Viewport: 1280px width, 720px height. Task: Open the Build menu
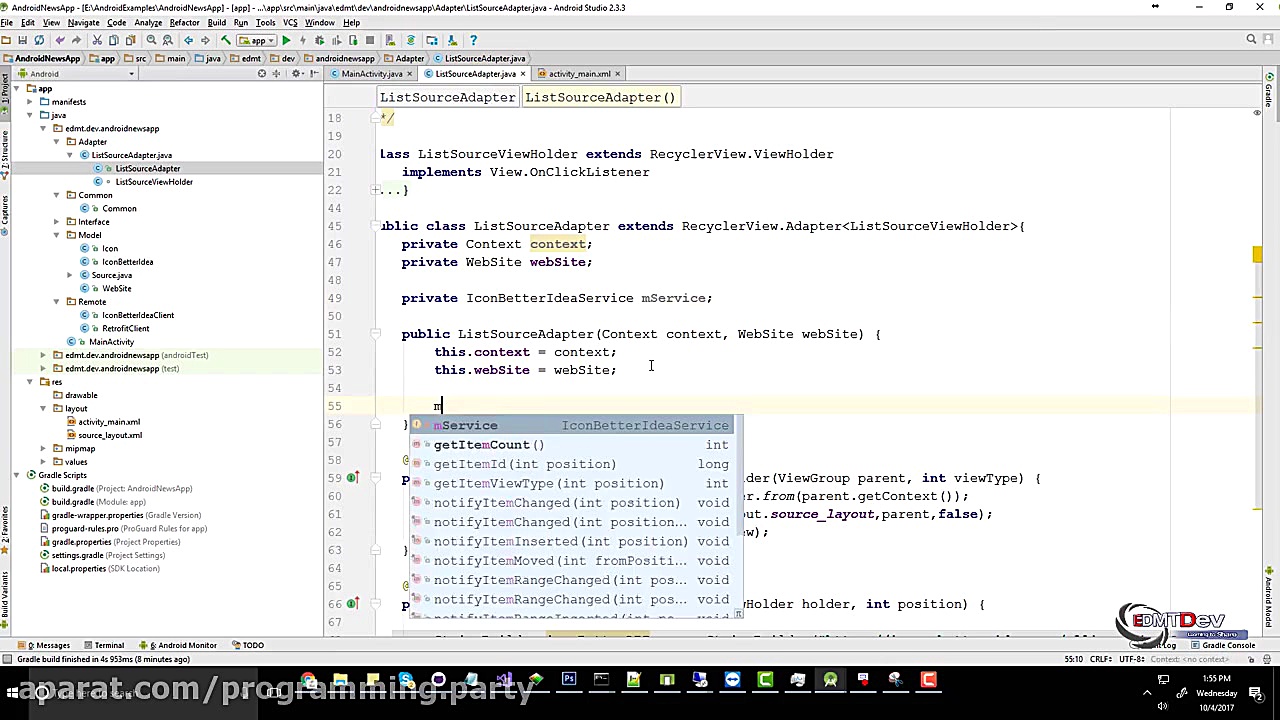coord(216,22)
